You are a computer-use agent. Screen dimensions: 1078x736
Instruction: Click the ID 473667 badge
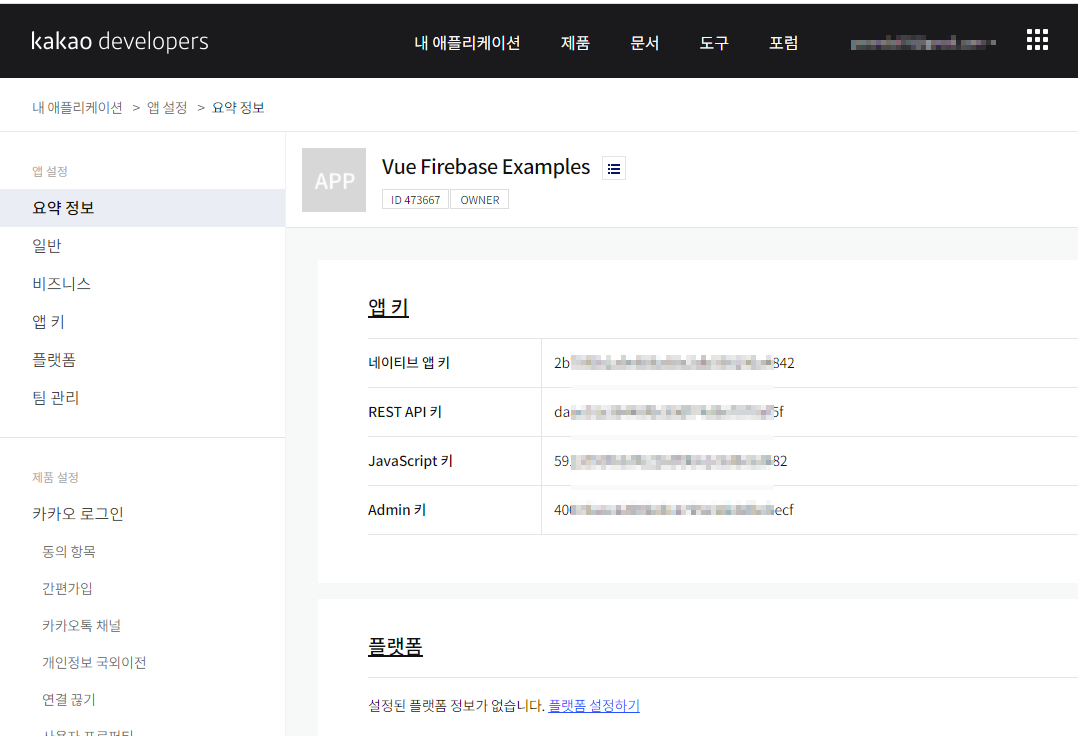tap(415, 200)
